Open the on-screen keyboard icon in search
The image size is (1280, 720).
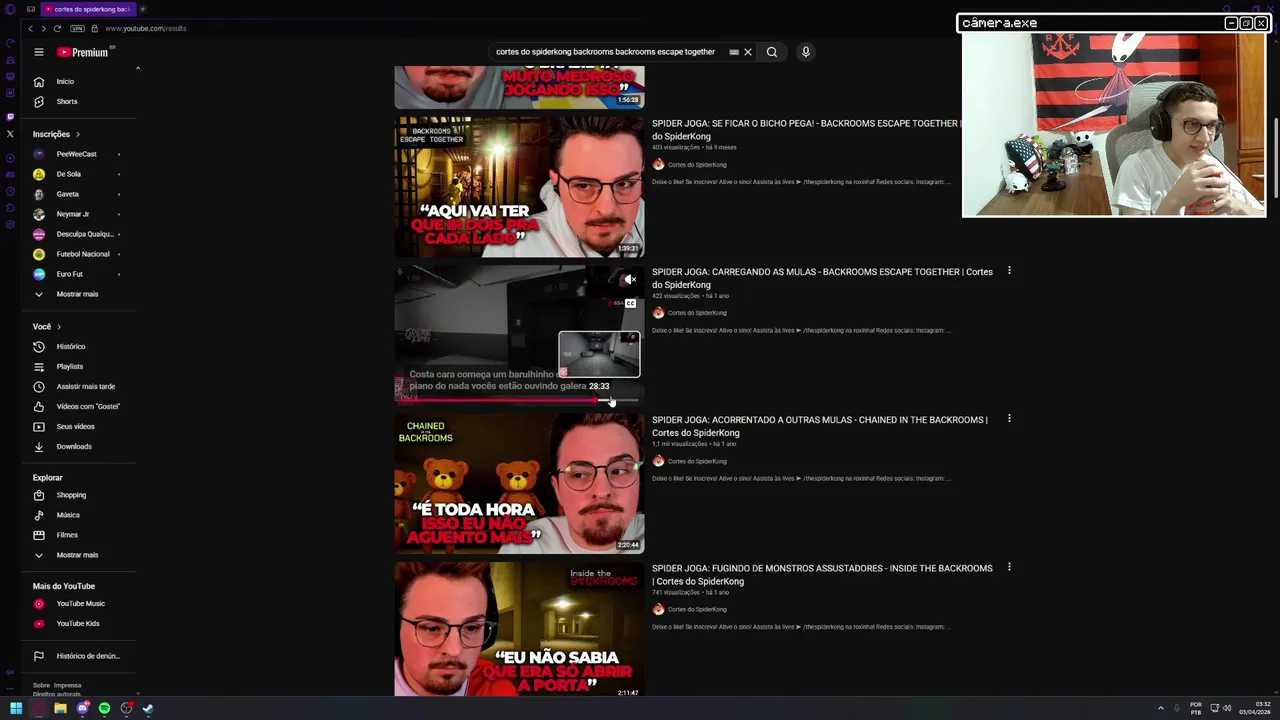(734, 52)
